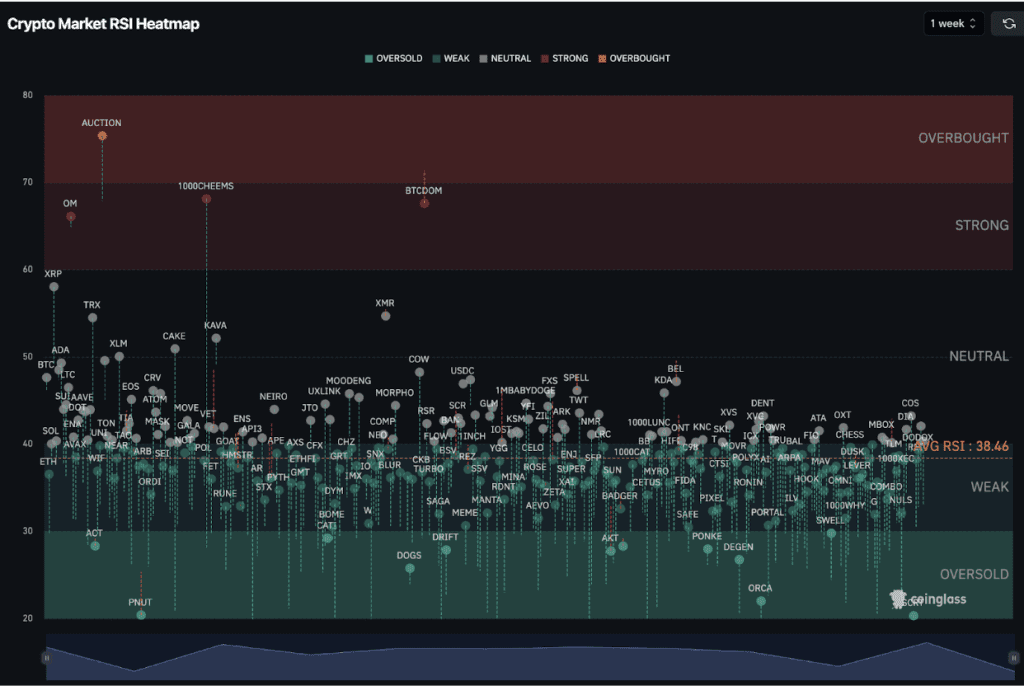Click the TRX data point

point(93,318)
